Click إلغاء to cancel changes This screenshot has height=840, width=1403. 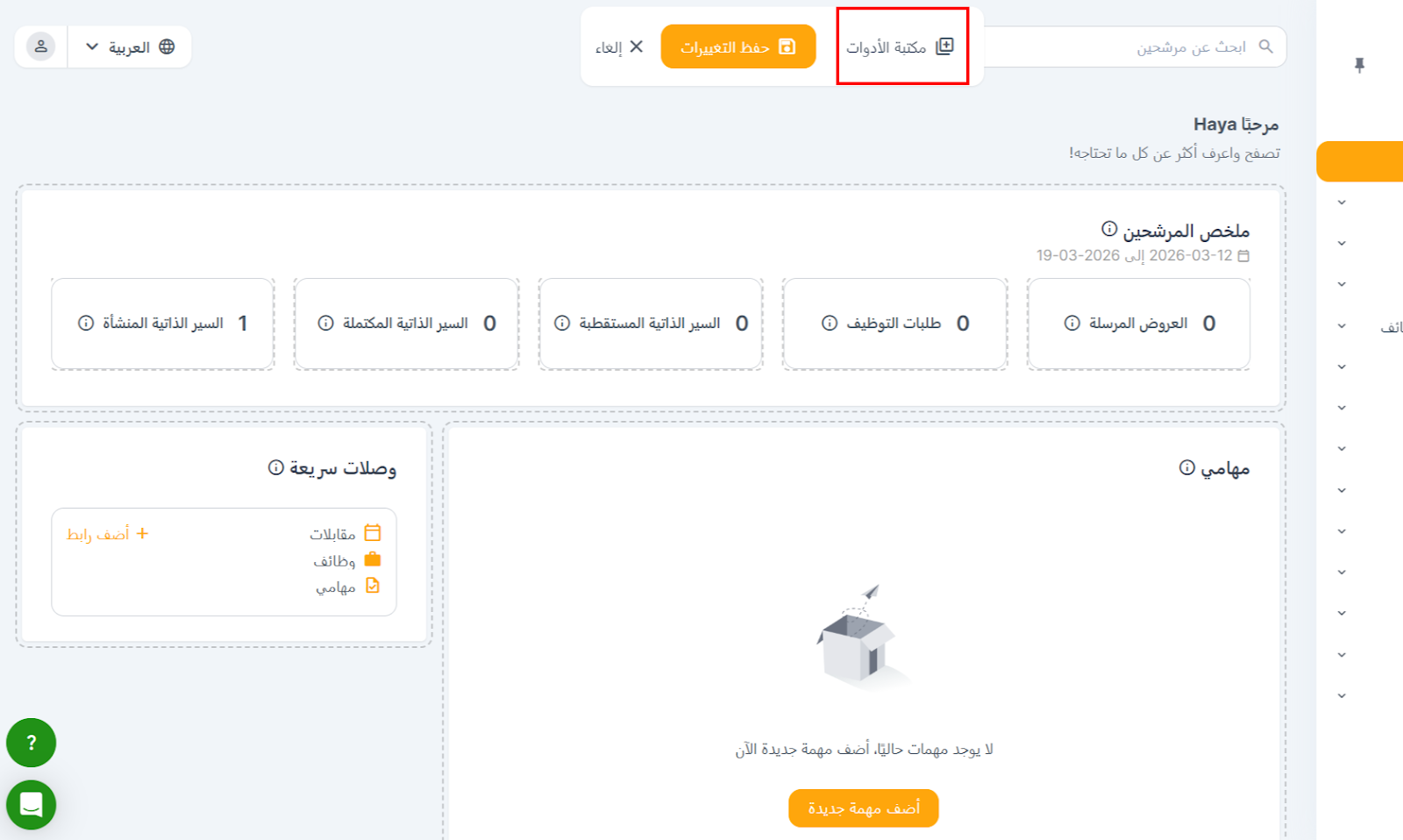click(x=619, y=46)
